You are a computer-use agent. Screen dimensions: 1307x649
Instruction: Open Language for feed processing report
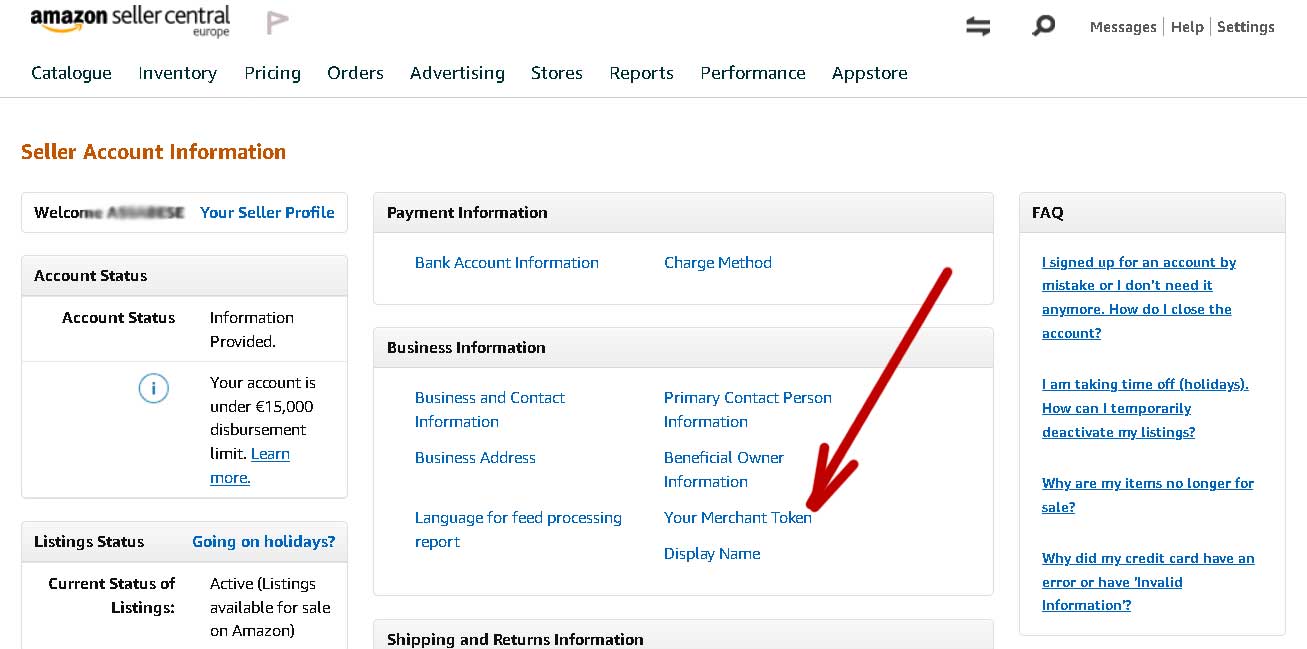(518, 529)
